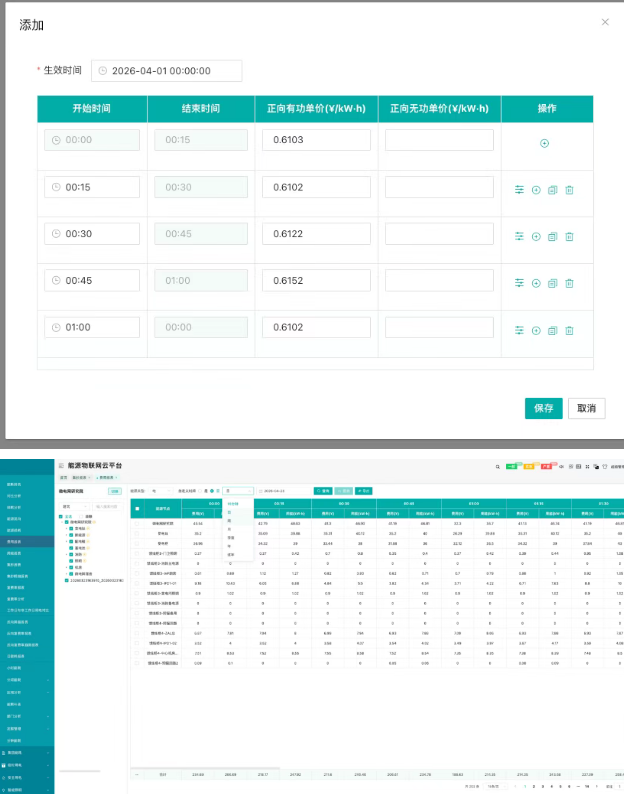The height and width of the screenshot is (794, 624).
Task: Edit start time 00:45 field
Action: click(x=92, y=281)
